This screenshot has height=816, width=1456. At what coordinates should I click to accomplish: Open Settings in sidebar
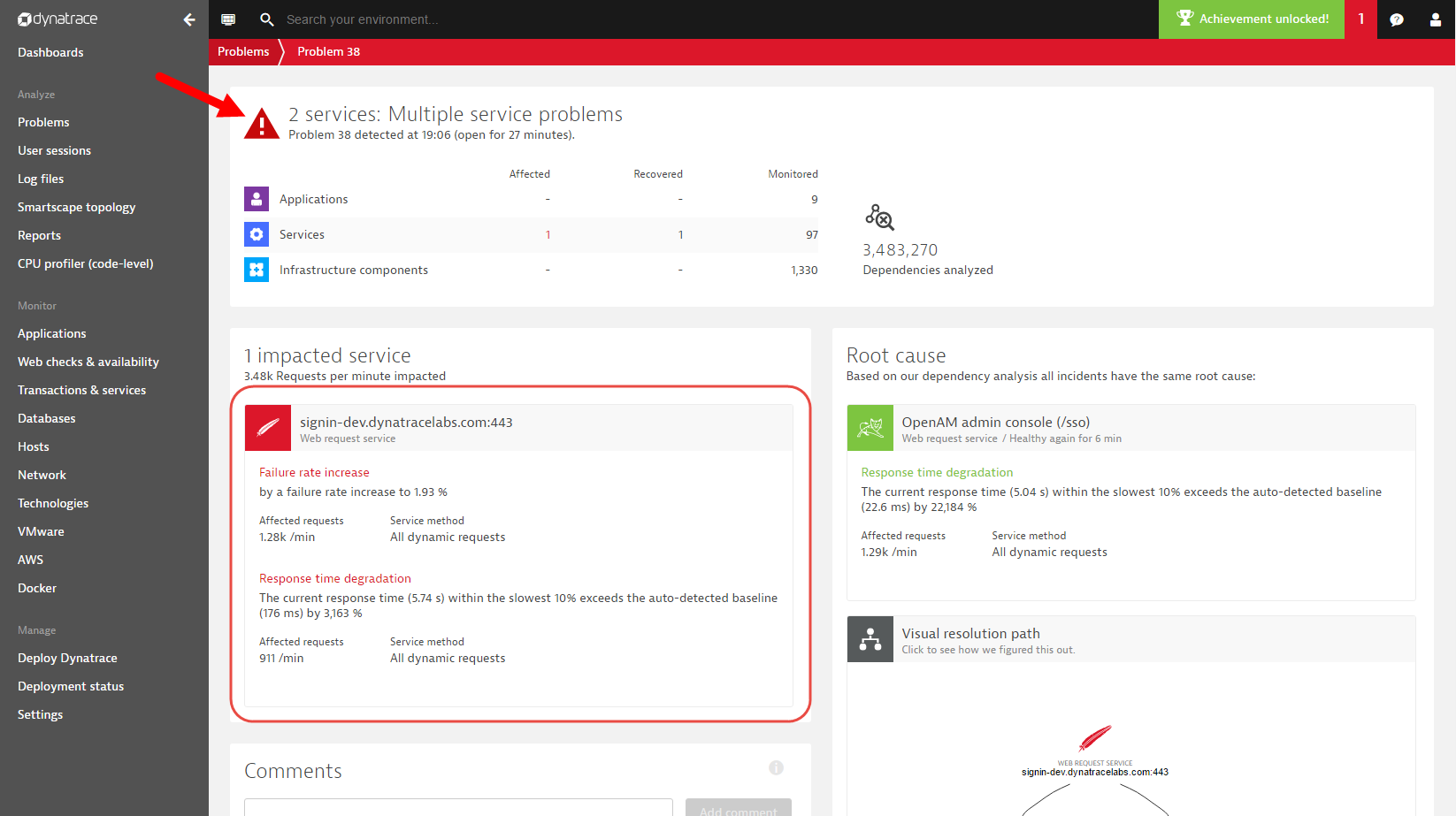click(x=40, y=714)
